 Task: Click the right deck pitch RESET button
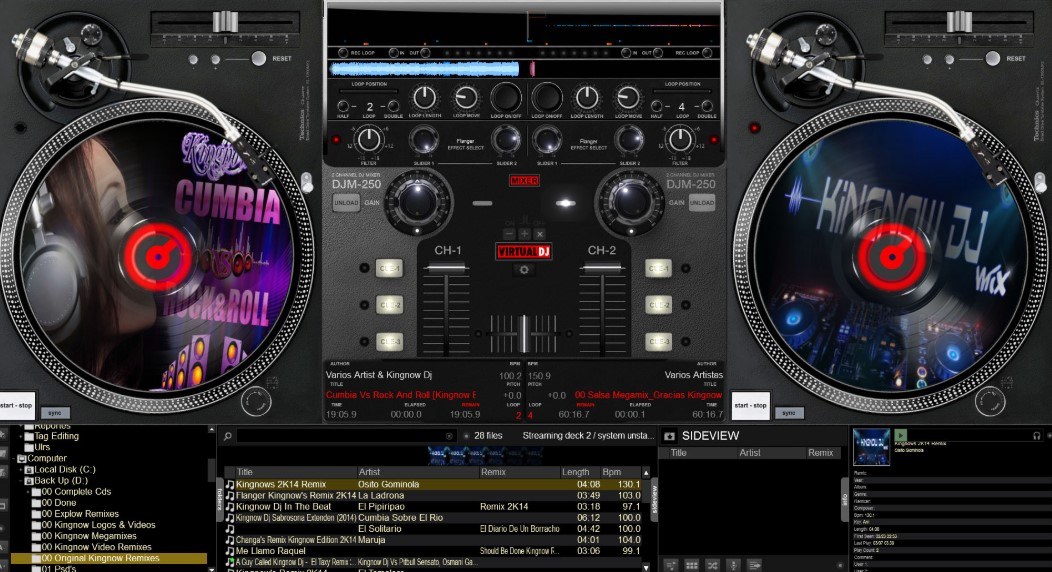pyautogui.click(x=992, y=58)
